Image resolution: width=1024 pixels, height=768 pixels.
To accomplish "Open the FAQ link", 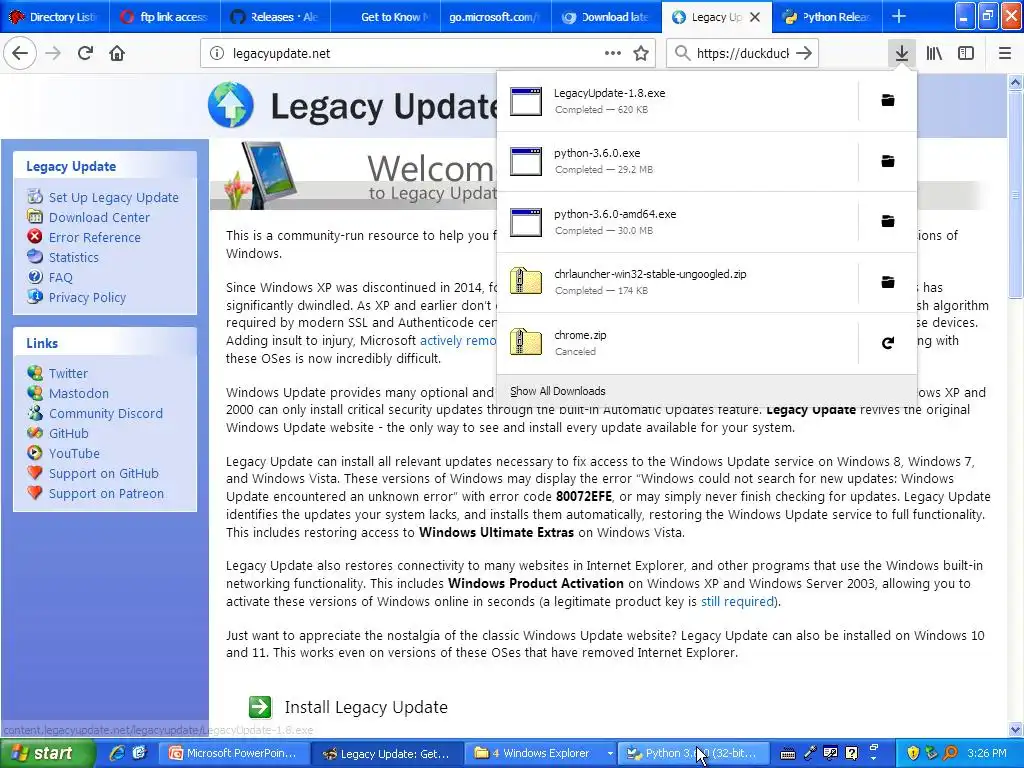I will 61,278.
